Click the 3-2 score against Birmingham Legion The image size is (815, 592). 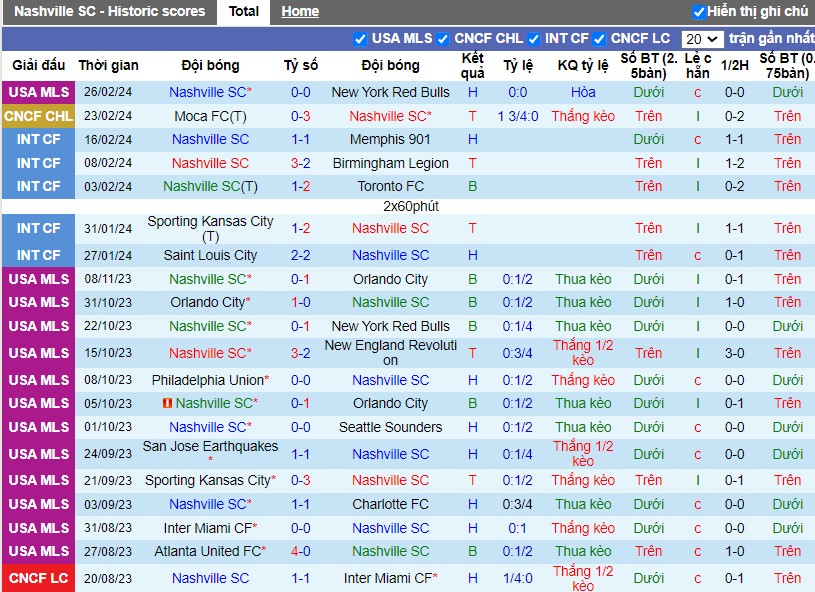(300, 163)
